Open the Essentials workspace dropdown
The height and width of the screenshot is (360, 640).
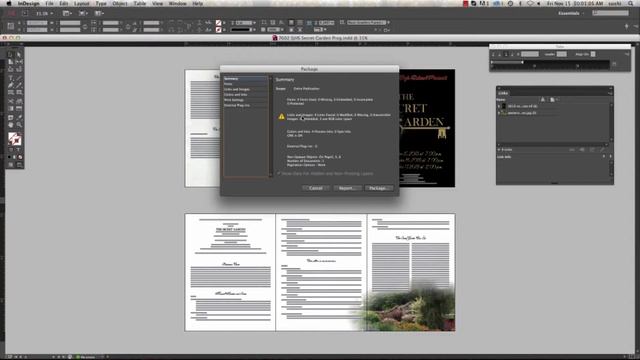point(571,13)
